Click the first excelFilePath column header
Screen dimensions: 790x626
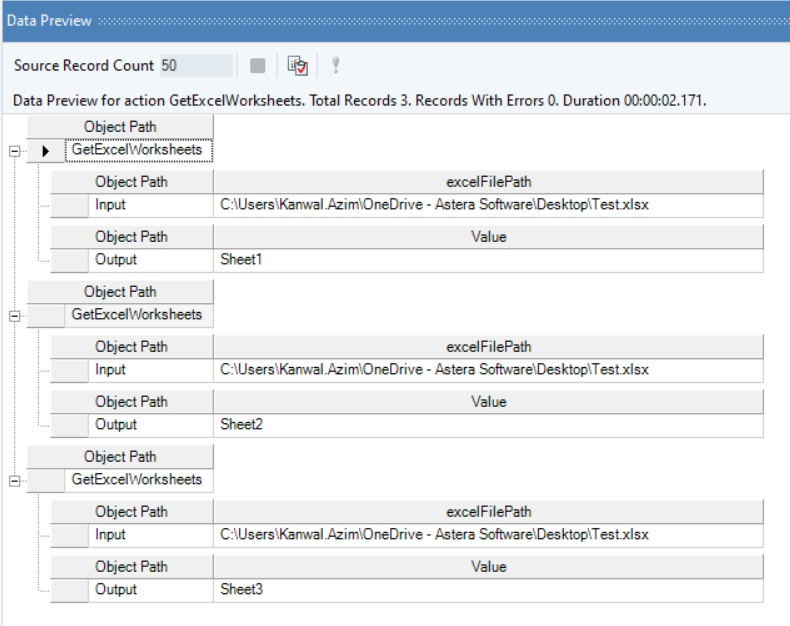(489, 182)
